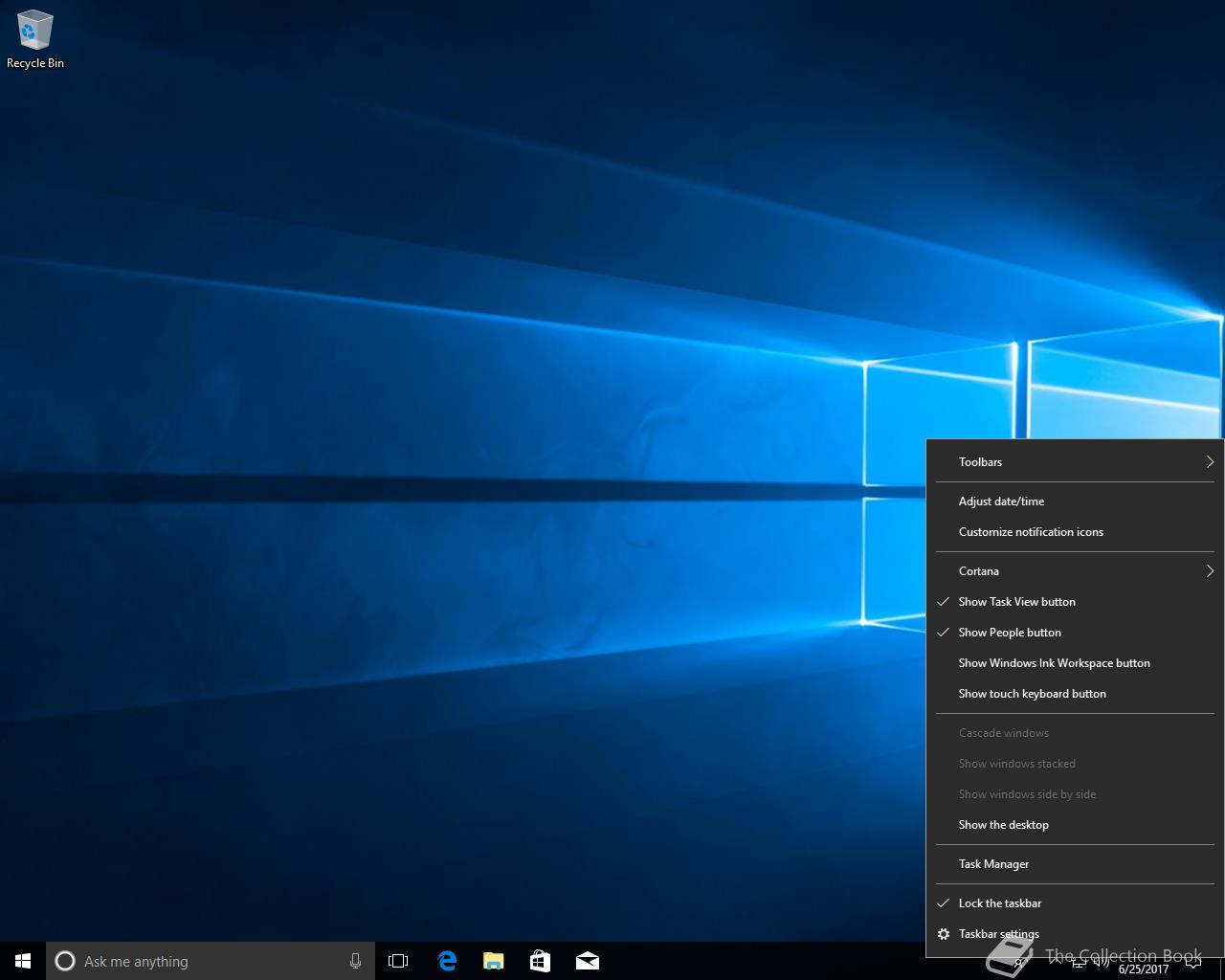
Task: Open Task Manager from context menu
Action: [993, 864]
